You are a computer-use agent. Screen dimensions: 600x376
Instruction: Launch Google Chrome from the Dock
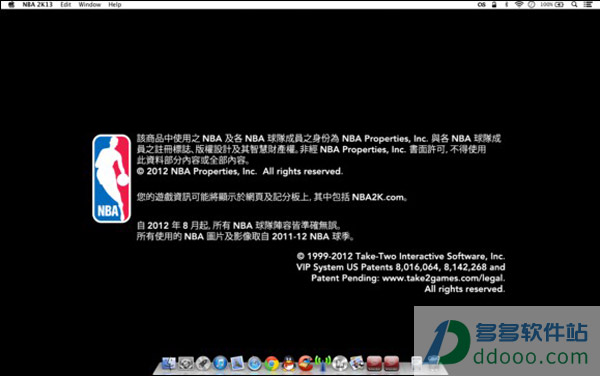(x=271, y=363)
